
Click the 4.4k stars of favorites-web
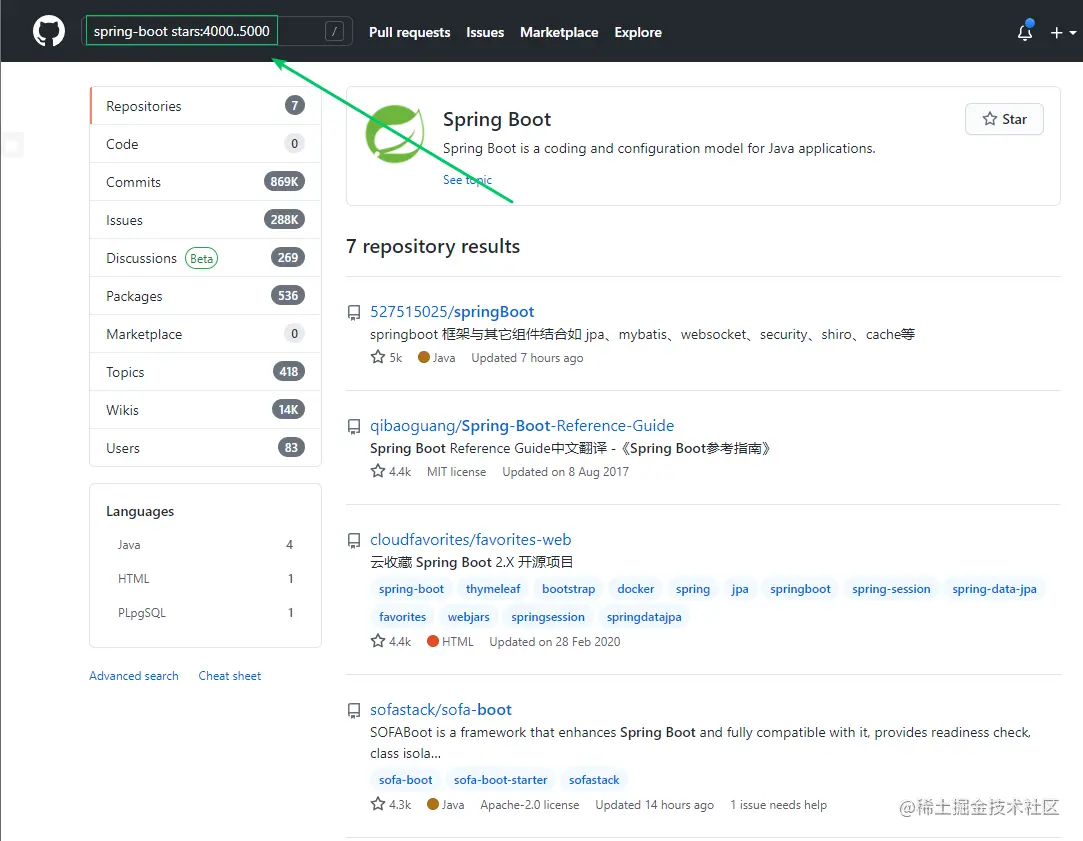391,641
